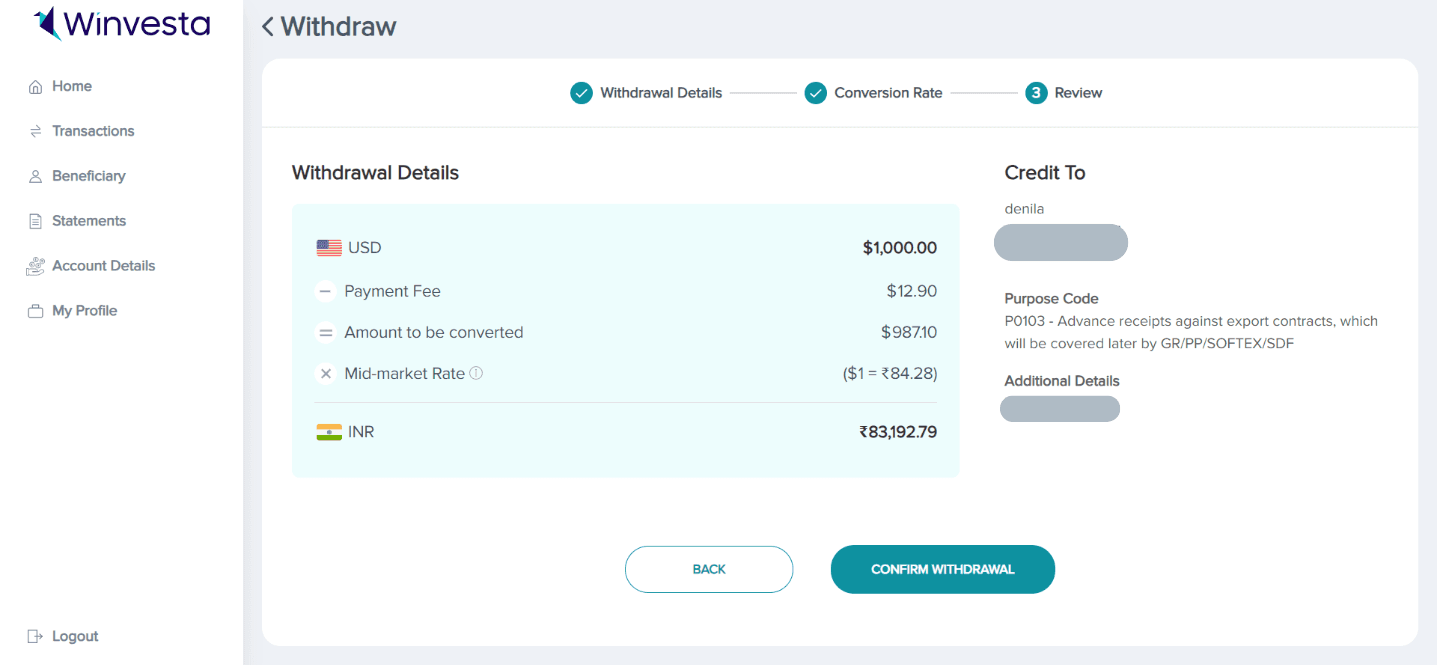Image resolution: width=1437 pixels, height=665 pixels.
Task: Open My Profile from the sidebar
Action: click(x=85, y=311)
